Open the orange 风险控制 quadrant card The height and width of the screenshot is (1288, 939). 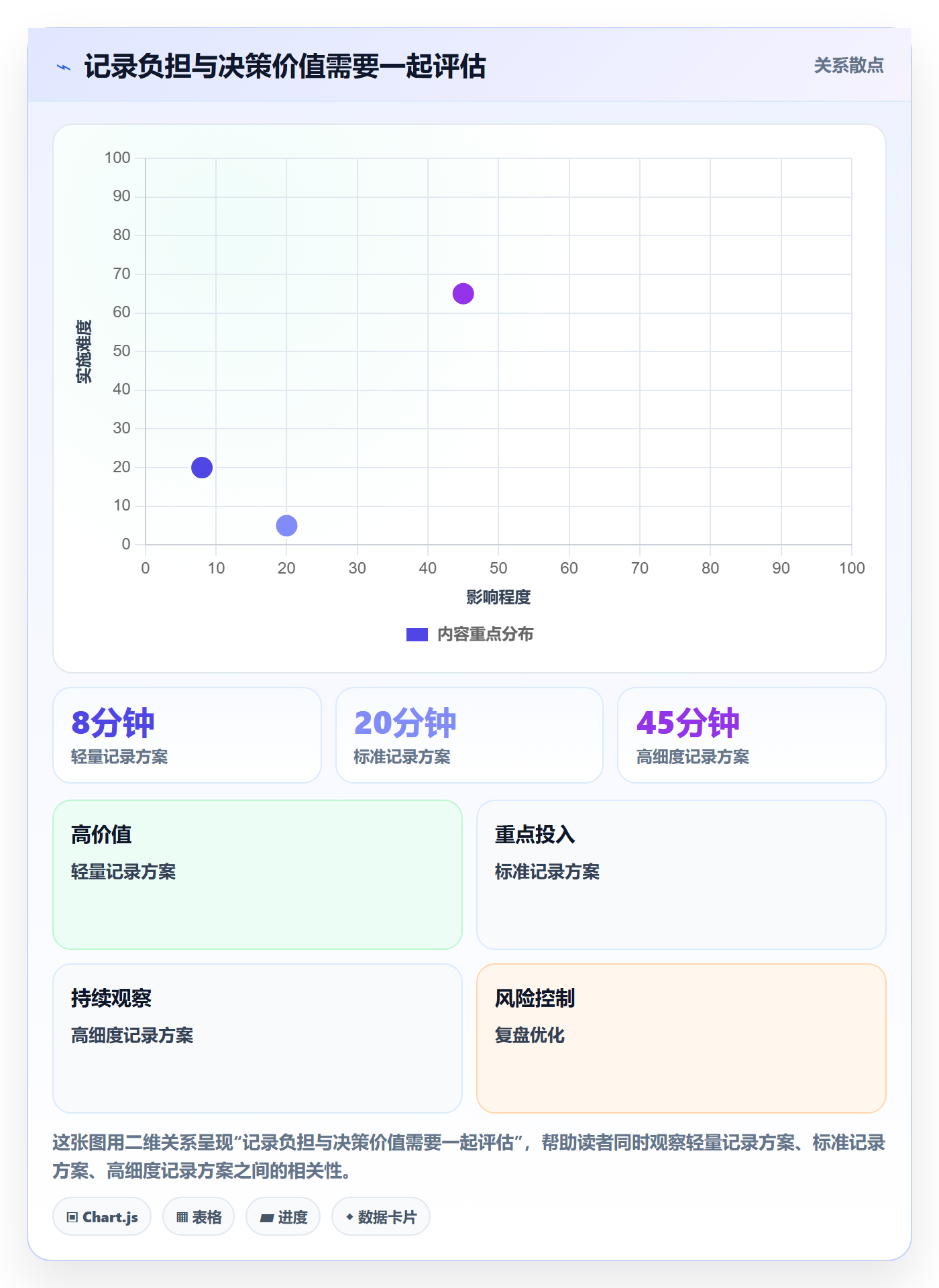point(681,1038)
